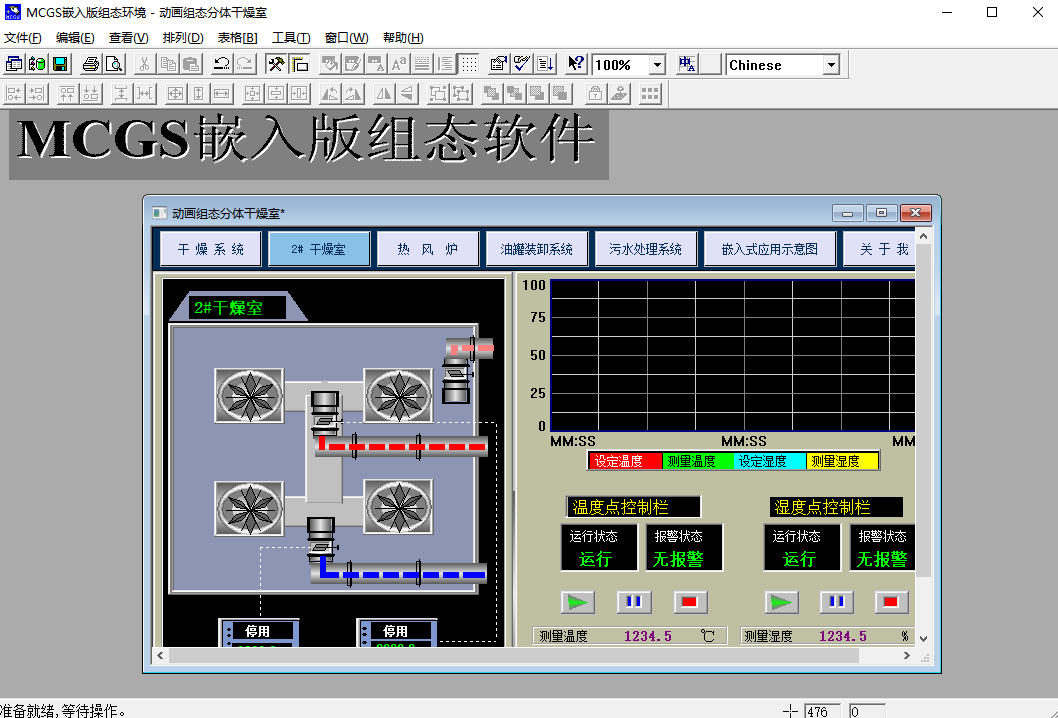Open the 100% zoom dropdown

[657, 65]
